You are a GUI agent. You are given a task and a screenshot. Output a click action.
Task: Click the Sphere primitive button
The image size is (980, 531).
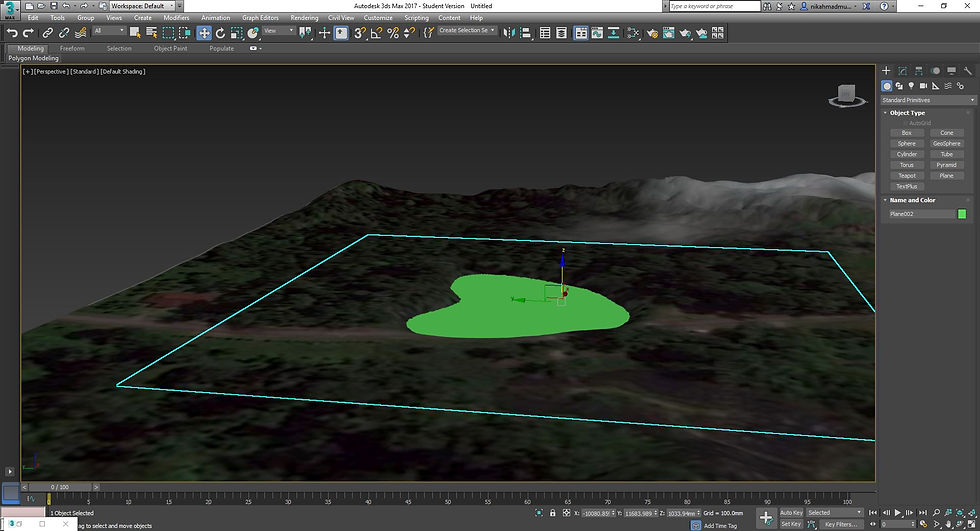(906, 143)
